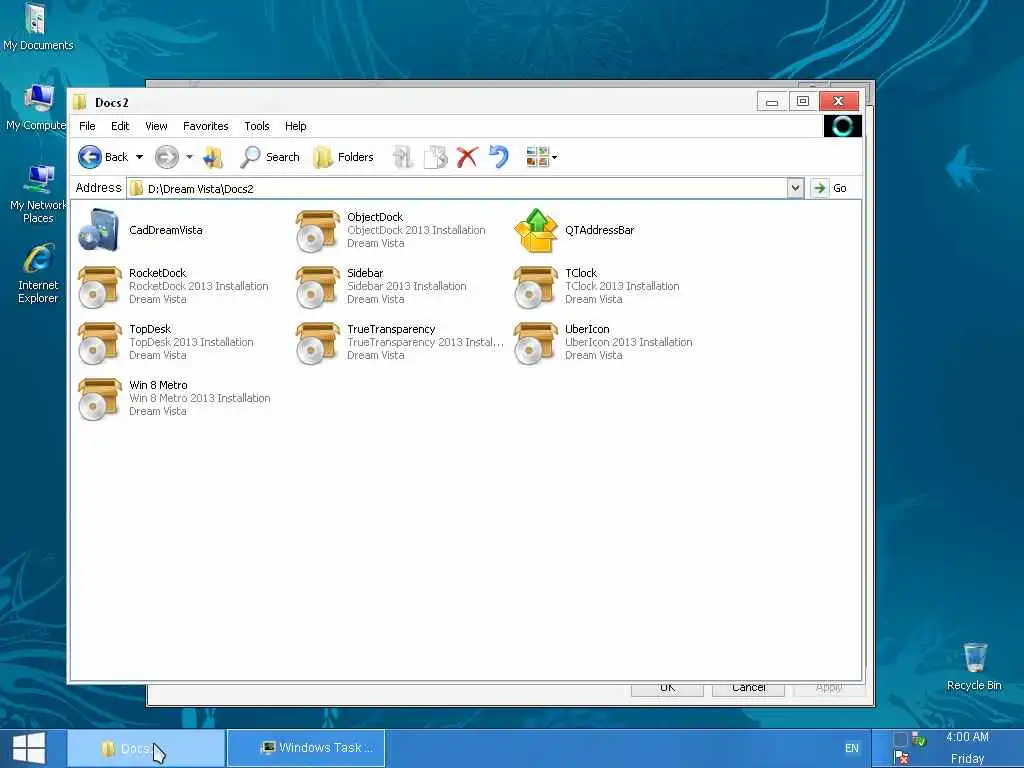Click the address bar path field
The height and width of the screenshot is (768, 1024).
pyautogui.click(x=457, y=189)
